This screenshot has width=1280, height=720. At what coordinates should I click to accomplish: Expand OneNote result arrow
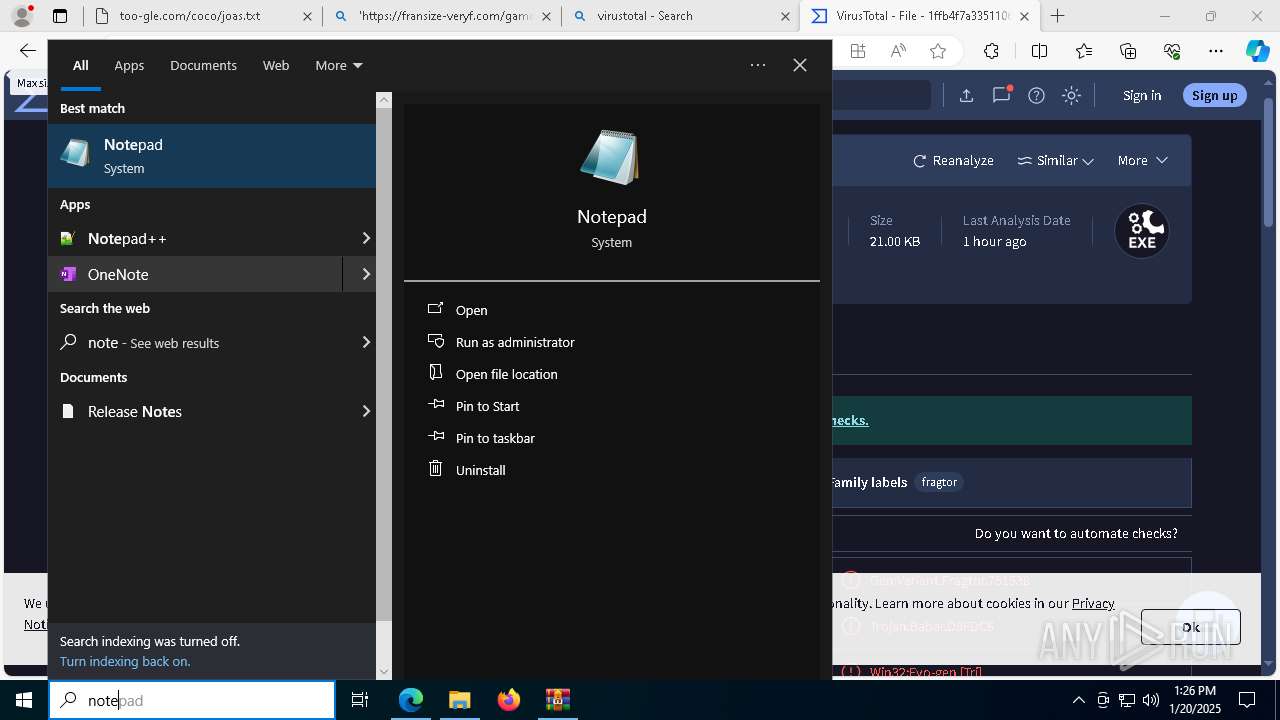pyautogui.click(x=366, y=274)
